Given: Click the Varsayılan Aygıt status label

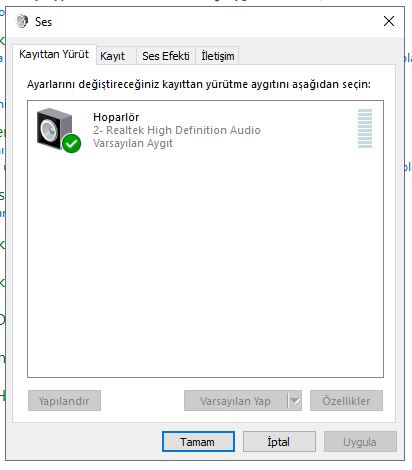Looking at the screenshot, I should click(x=133, y=143).
